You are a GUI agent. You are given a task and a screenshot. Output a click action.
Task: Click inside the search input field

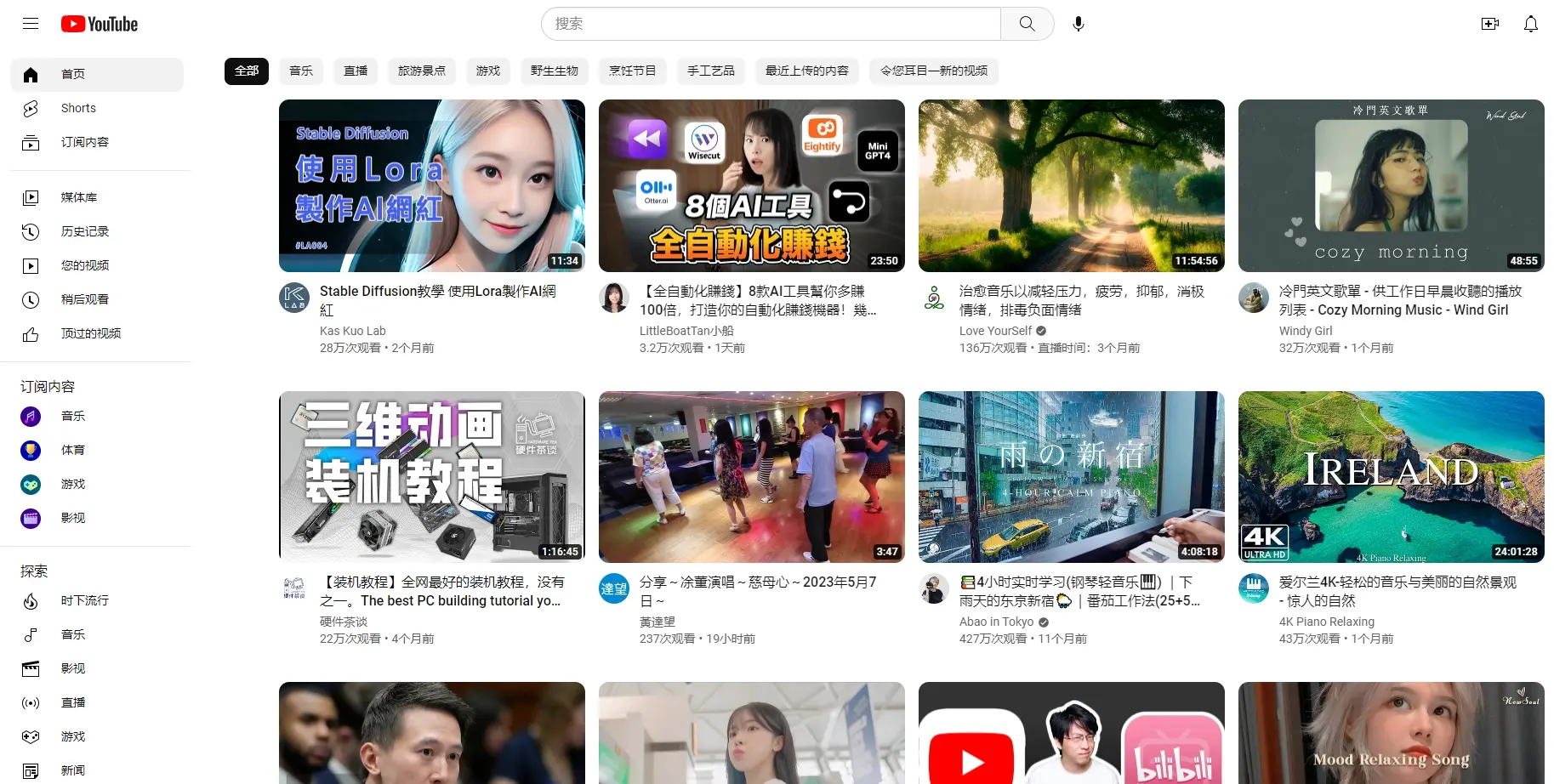coord(766,23)
